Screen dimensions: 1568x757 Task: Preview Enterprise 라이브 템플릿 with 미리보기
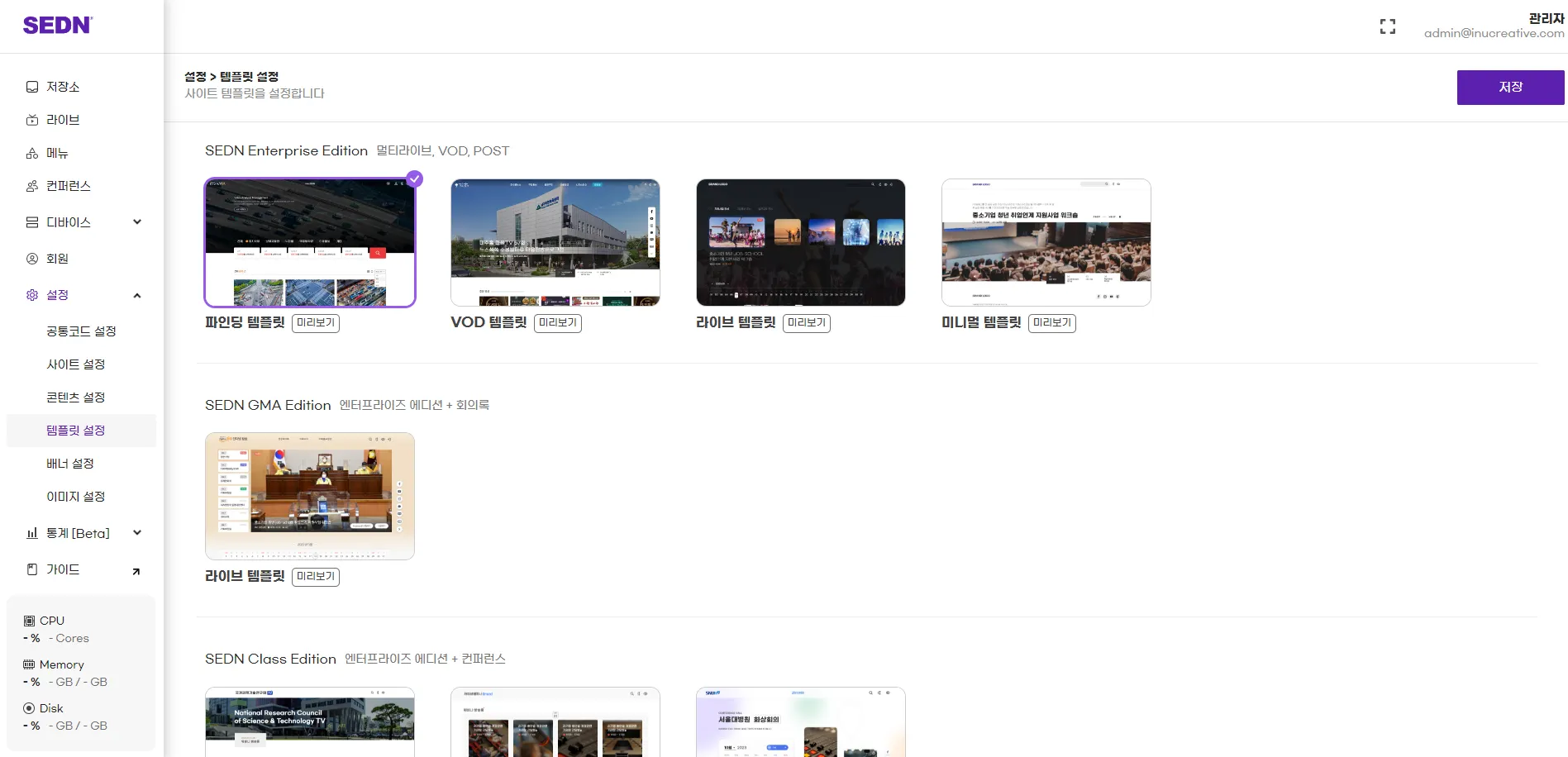coord(807,323)
